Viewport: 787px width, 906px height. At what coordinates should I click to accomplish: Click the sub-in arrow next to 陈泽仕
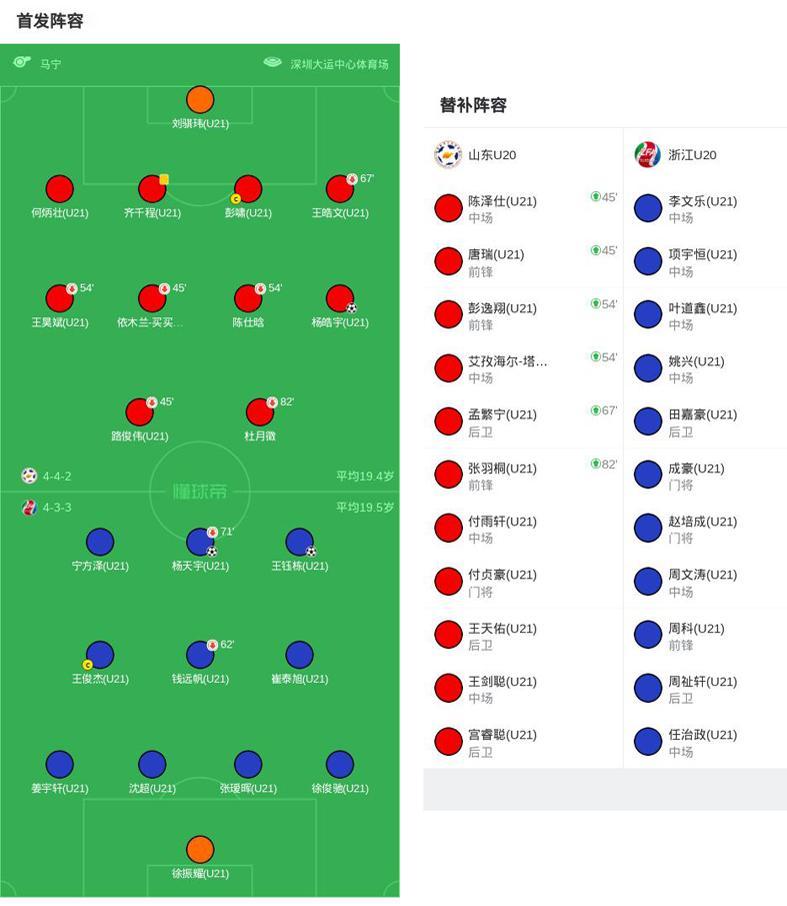click(x=595, y=197)
